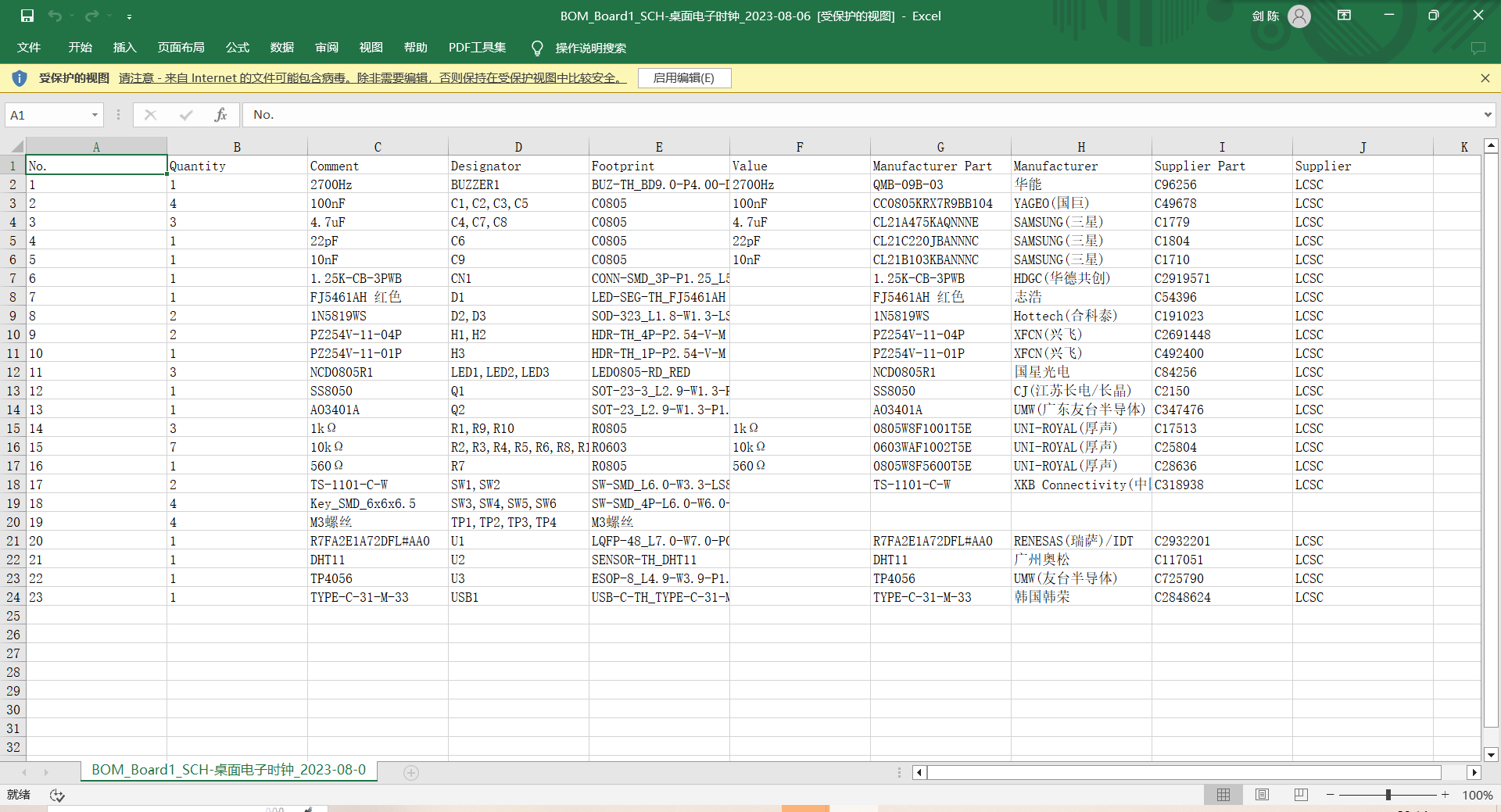The height and width of the screenshot is (812, 1501).
Task: Open the 公式 ribbon tab
Action: pos(238,48)
